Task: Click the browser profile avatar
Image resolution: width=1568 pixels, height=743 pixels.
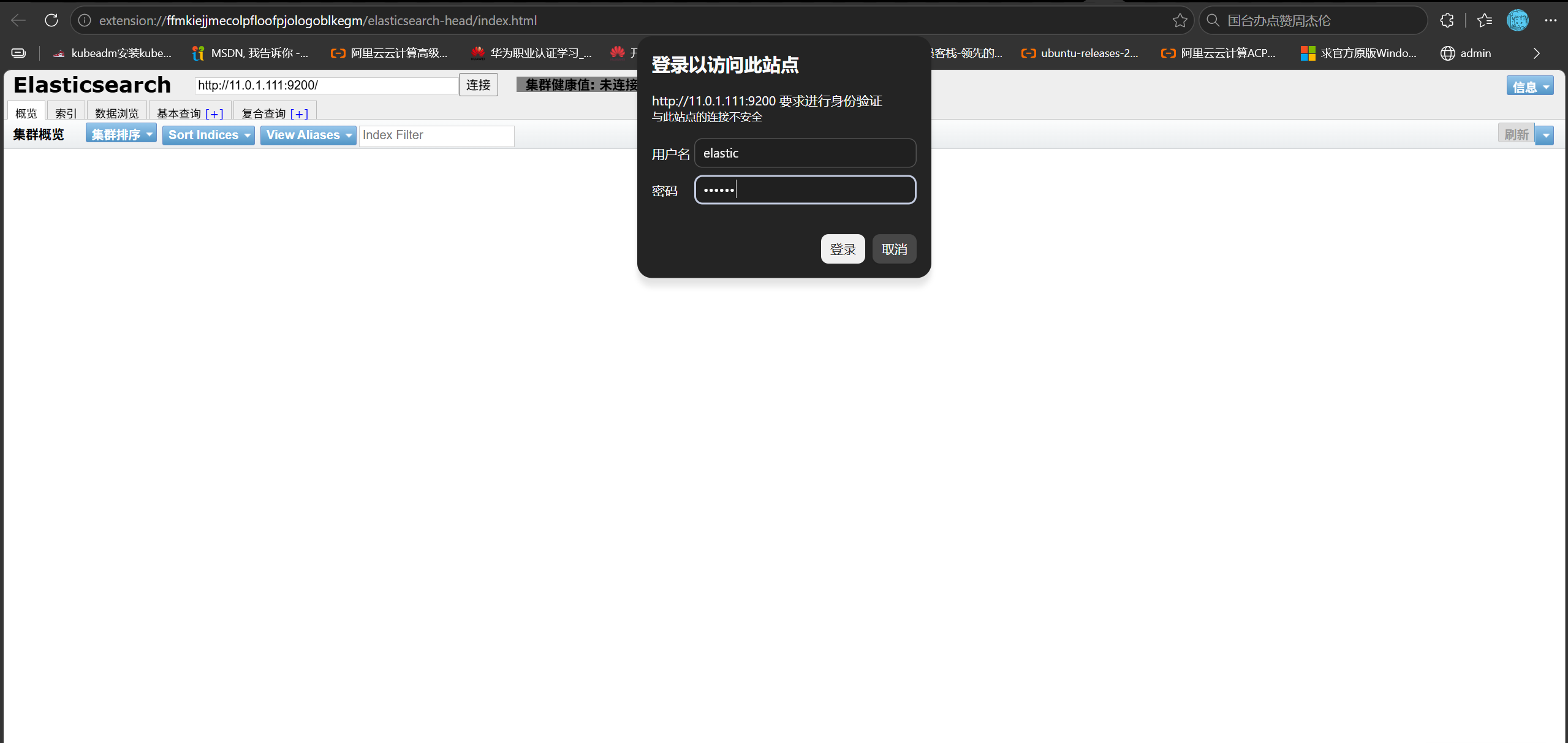Action: point(1518,20)
